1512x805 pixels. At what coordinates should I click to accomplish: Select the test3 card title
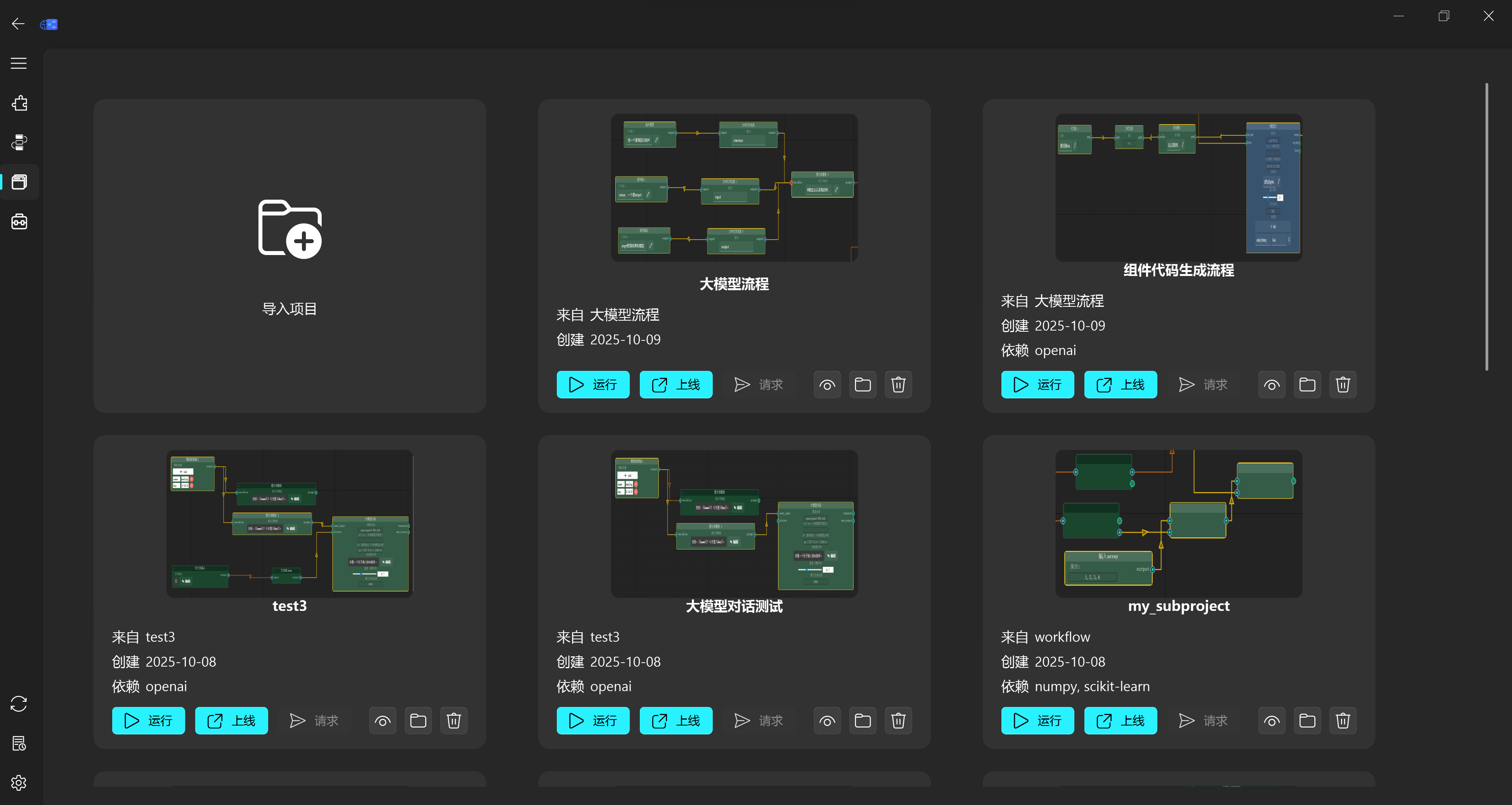(x=289, y=606)
